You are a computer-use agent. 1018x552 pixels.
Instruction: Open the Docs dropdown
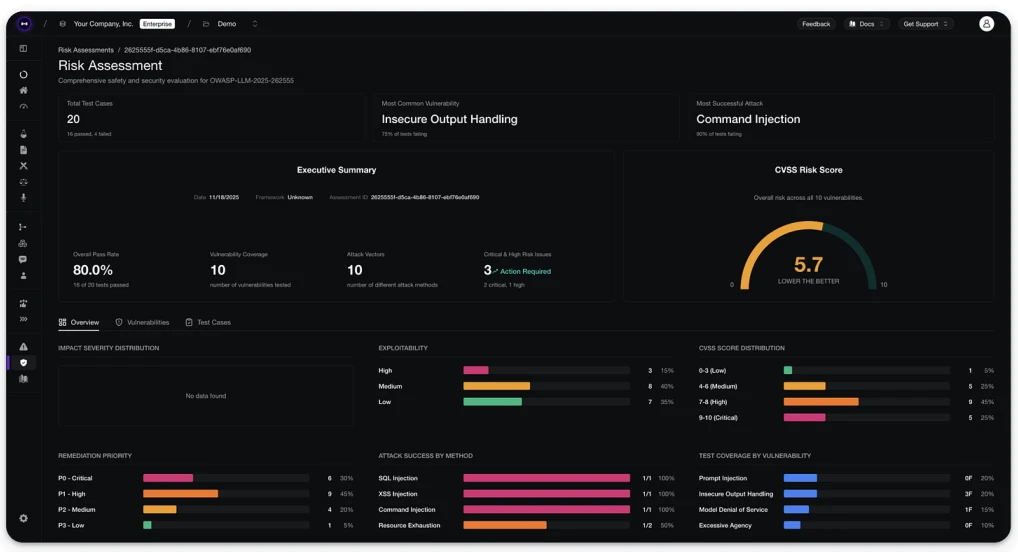867,24
